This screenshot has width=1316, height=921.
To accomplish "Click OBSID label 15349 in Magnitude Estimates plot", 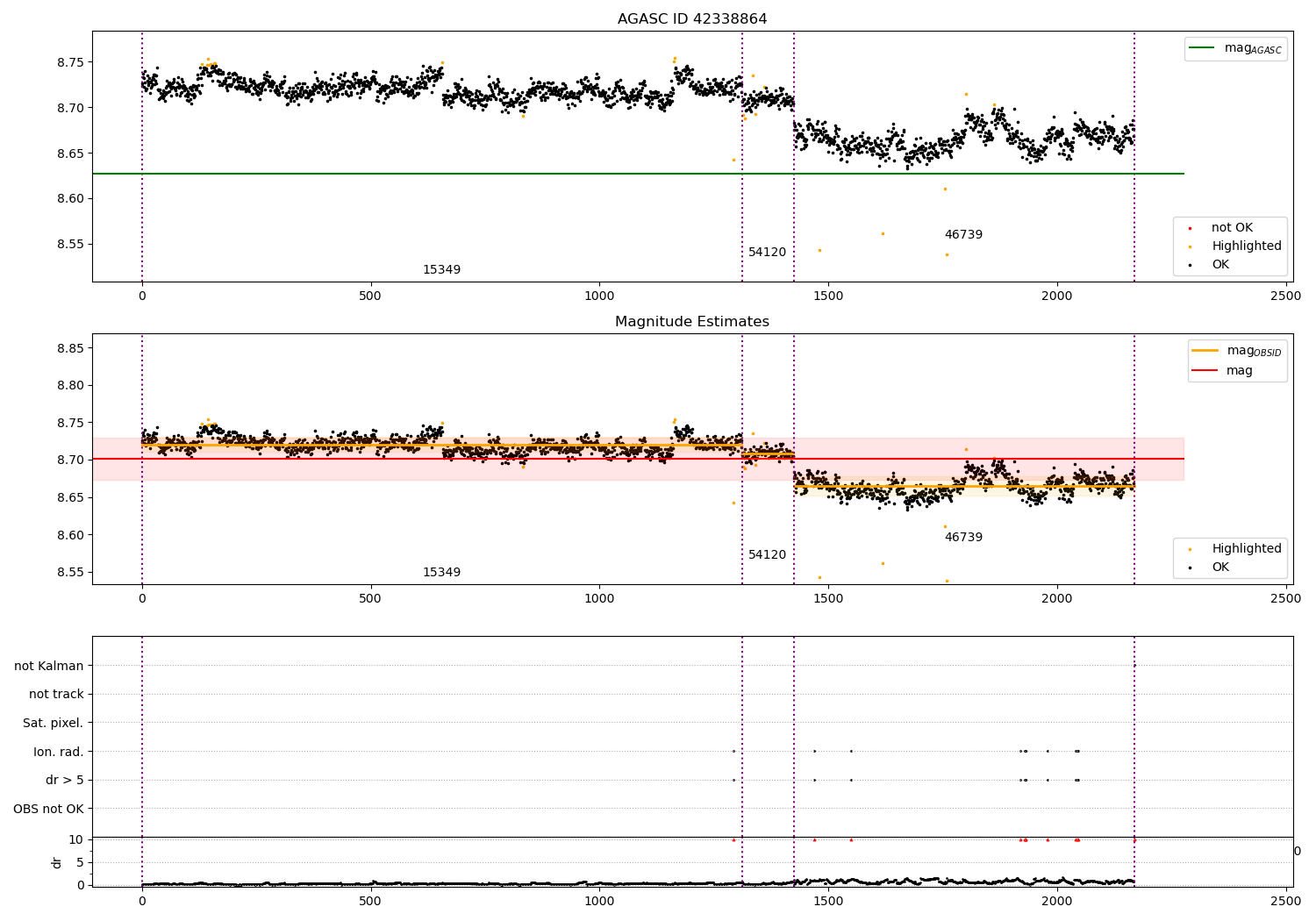I will pos(441,573).
